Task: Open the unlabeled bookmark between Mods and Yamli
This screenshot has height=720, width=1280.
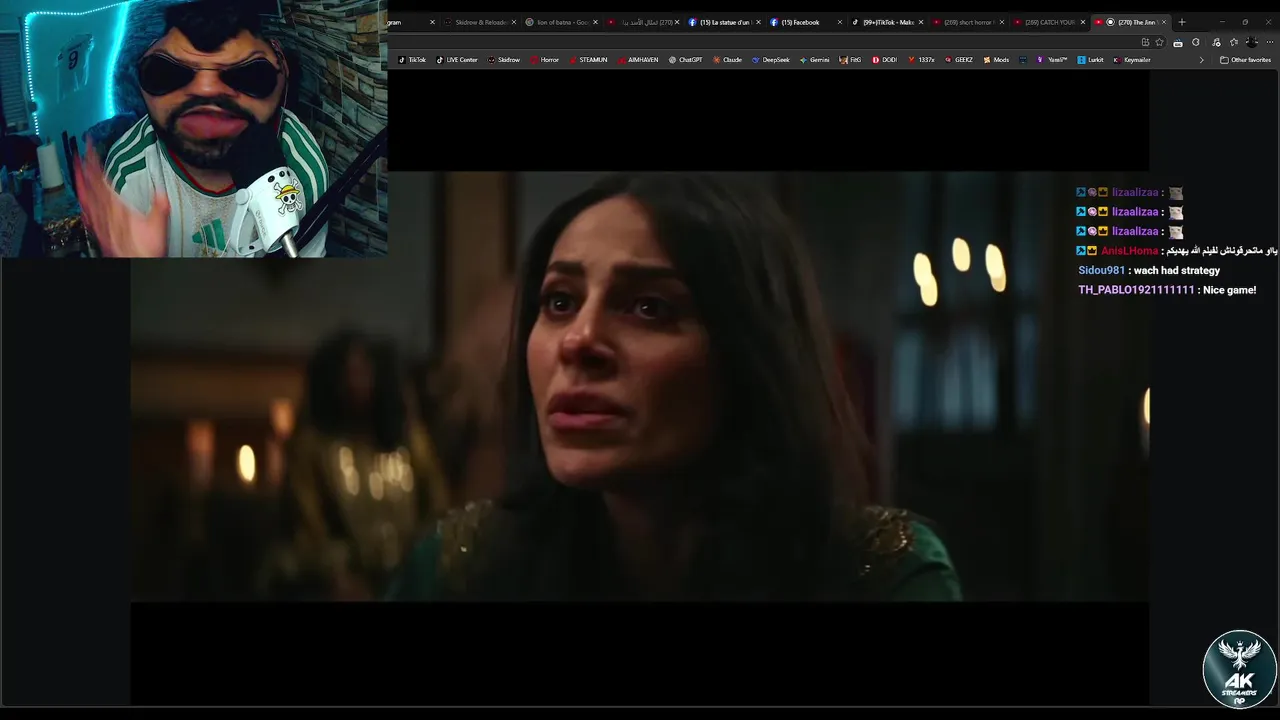Action: (1023, 60)
